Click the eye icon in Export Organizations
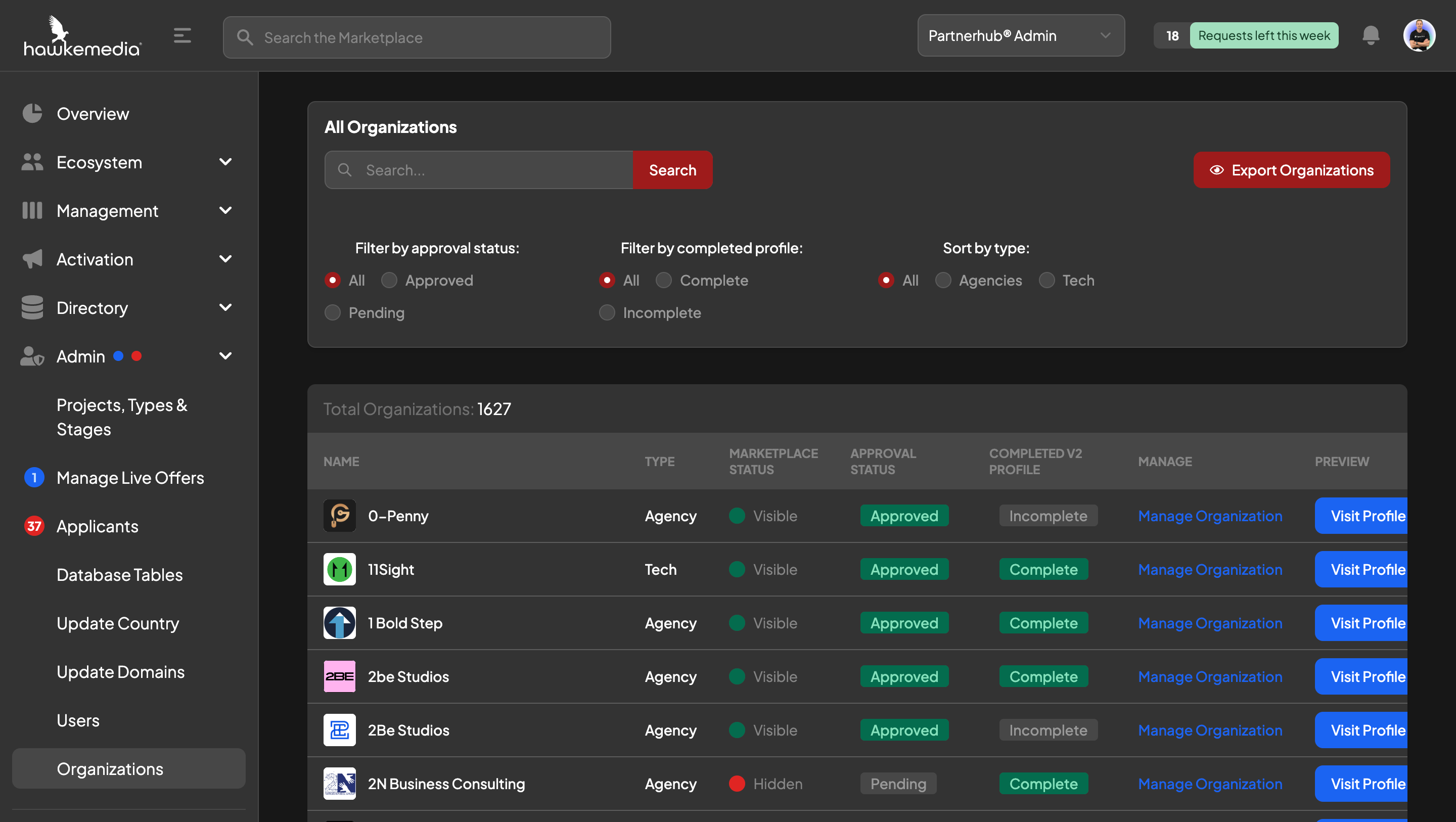Image resolution: width=1456 pixels, height=822 pixels. pyautogui.click(x=1217, y=170)
